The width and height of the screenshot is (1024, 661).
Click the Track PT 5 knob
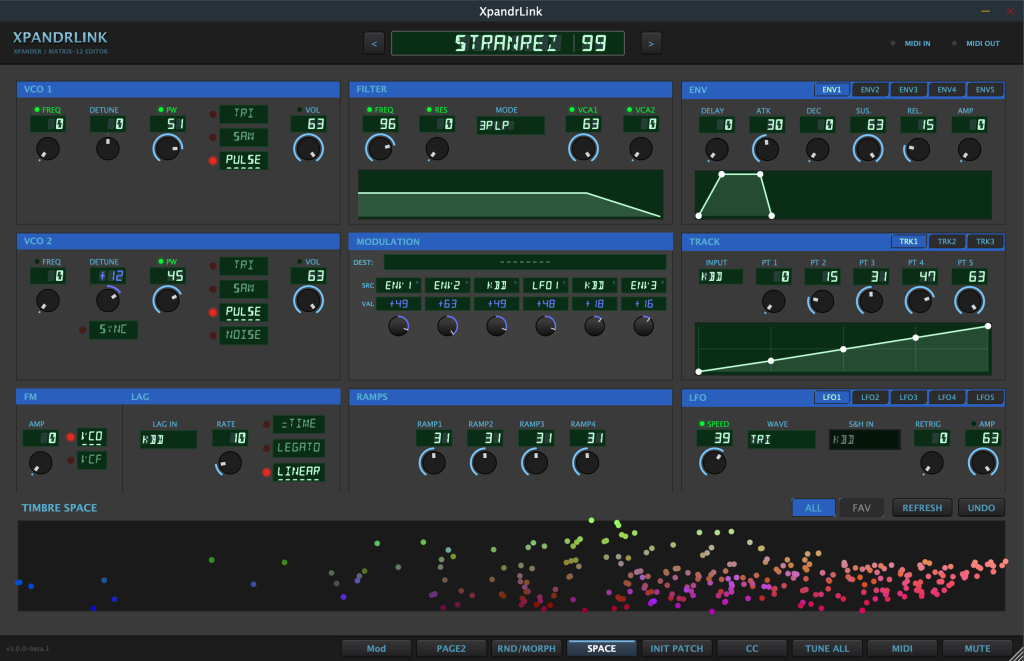[x=969, y=302]
